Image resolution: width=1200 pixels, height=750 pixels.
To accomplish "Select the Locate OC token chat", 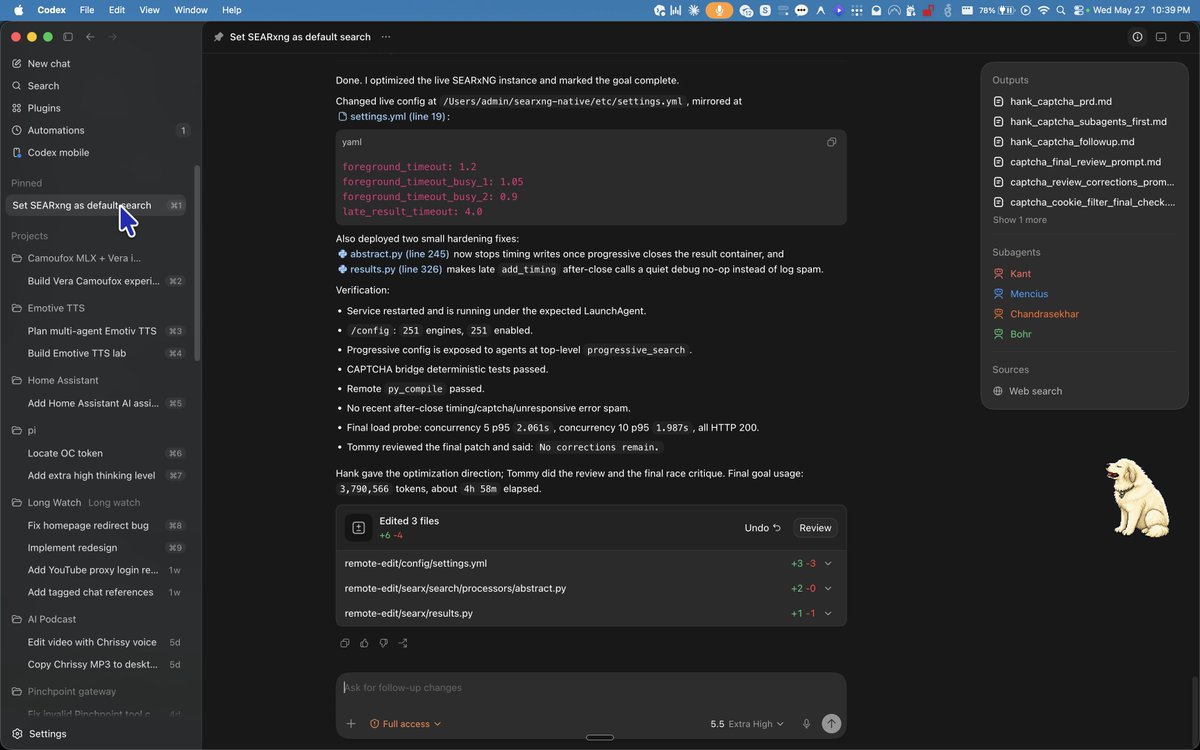I will (x=98, y=453).
